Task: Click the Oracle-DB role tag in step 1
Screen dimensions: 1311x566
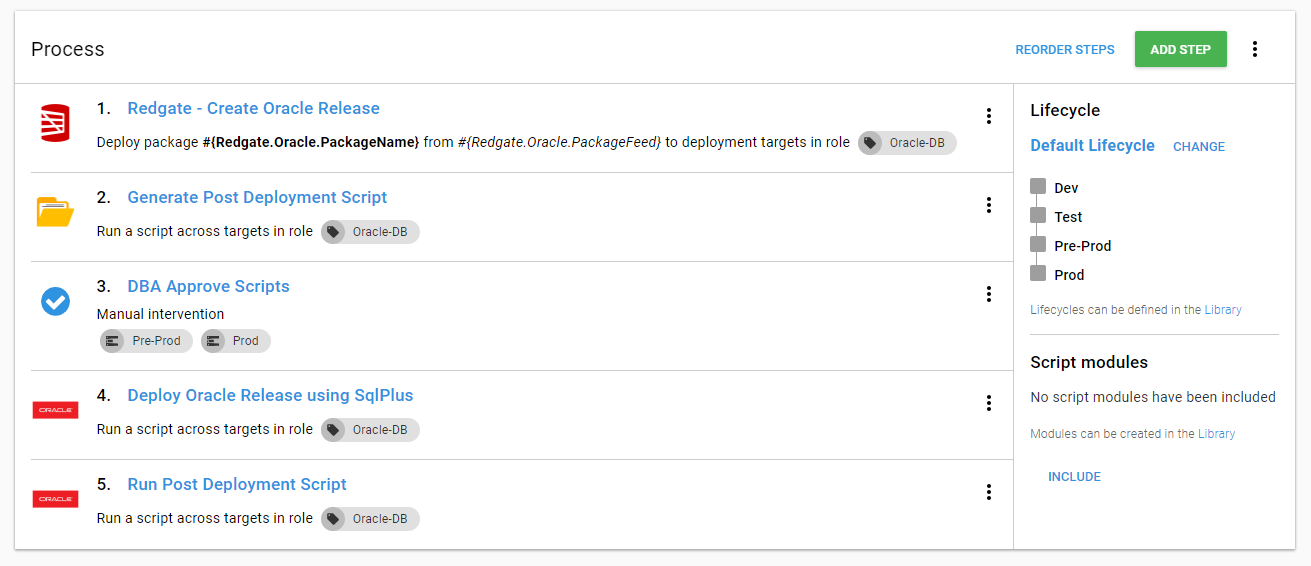Action: tap(907, 143)
